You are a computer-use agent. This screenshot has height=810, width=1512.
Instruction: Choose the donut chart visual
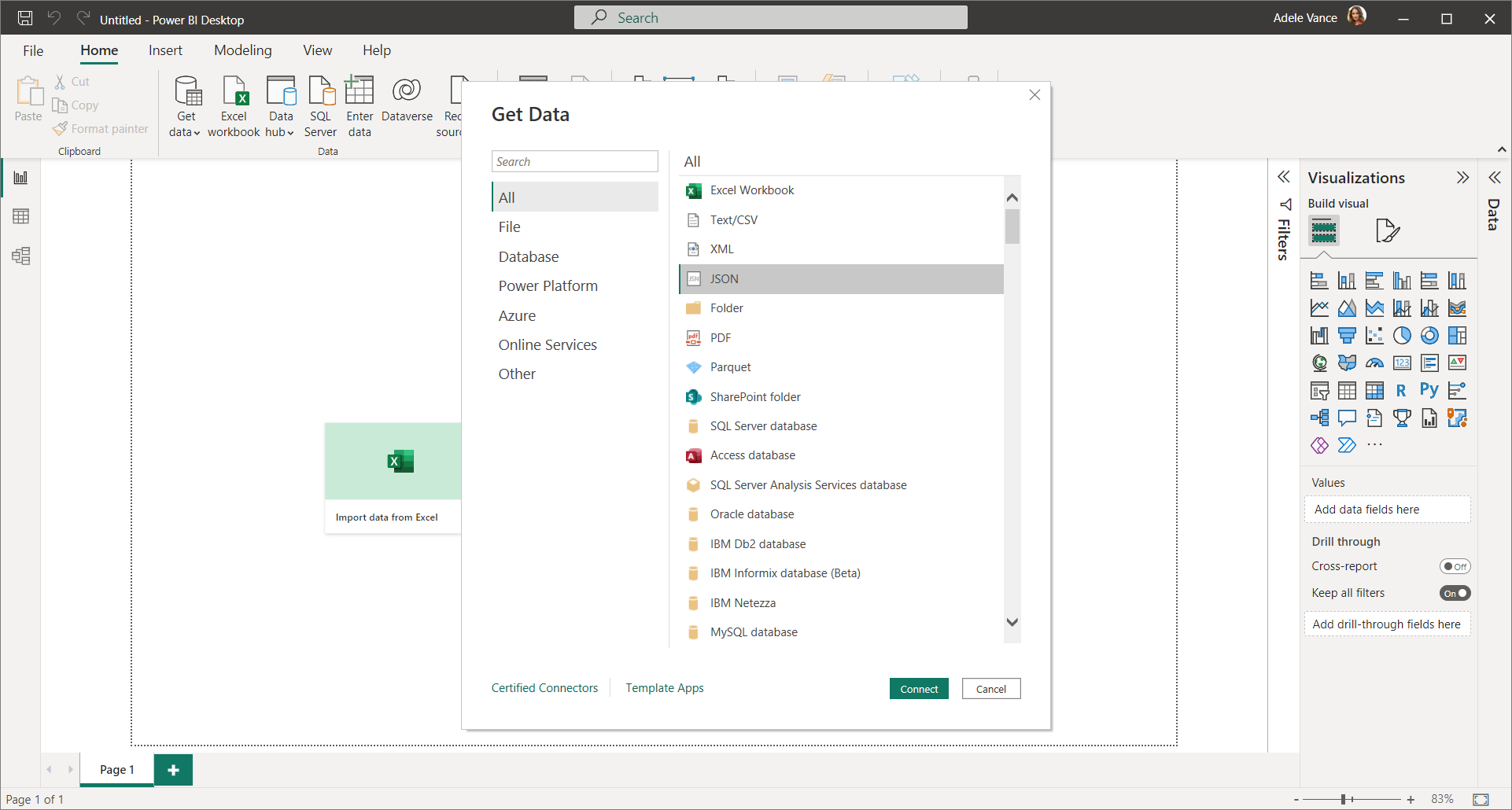(1429, 336)
